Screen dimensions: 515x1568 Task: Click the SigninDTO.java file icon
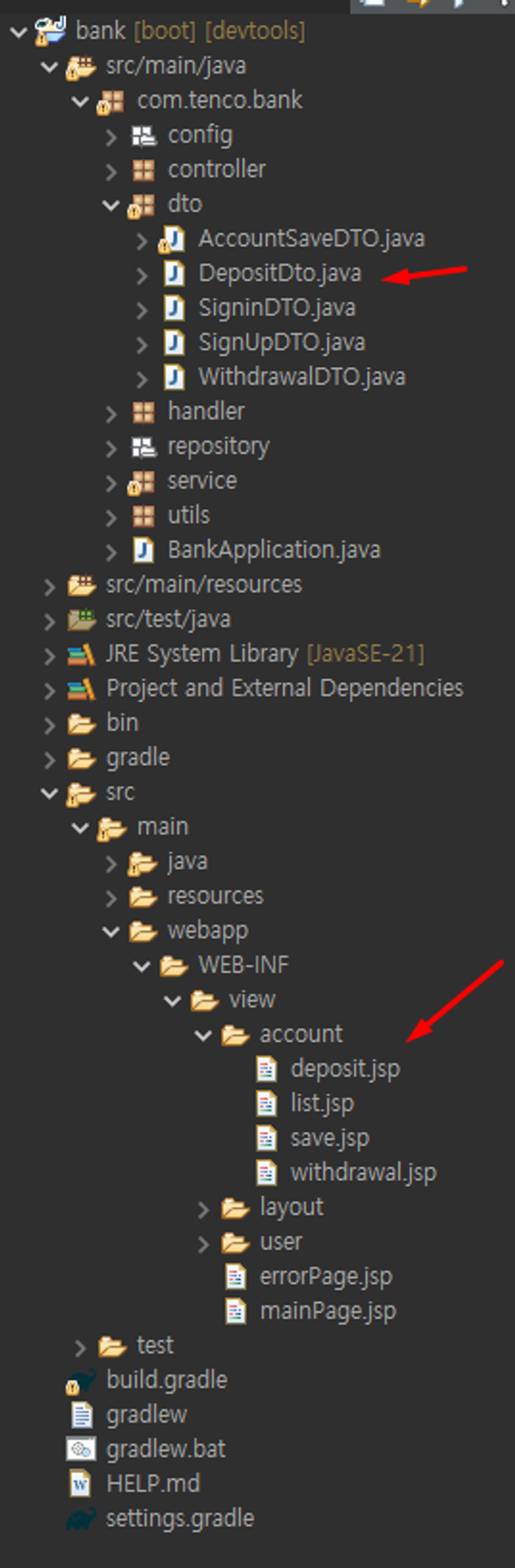174,308
